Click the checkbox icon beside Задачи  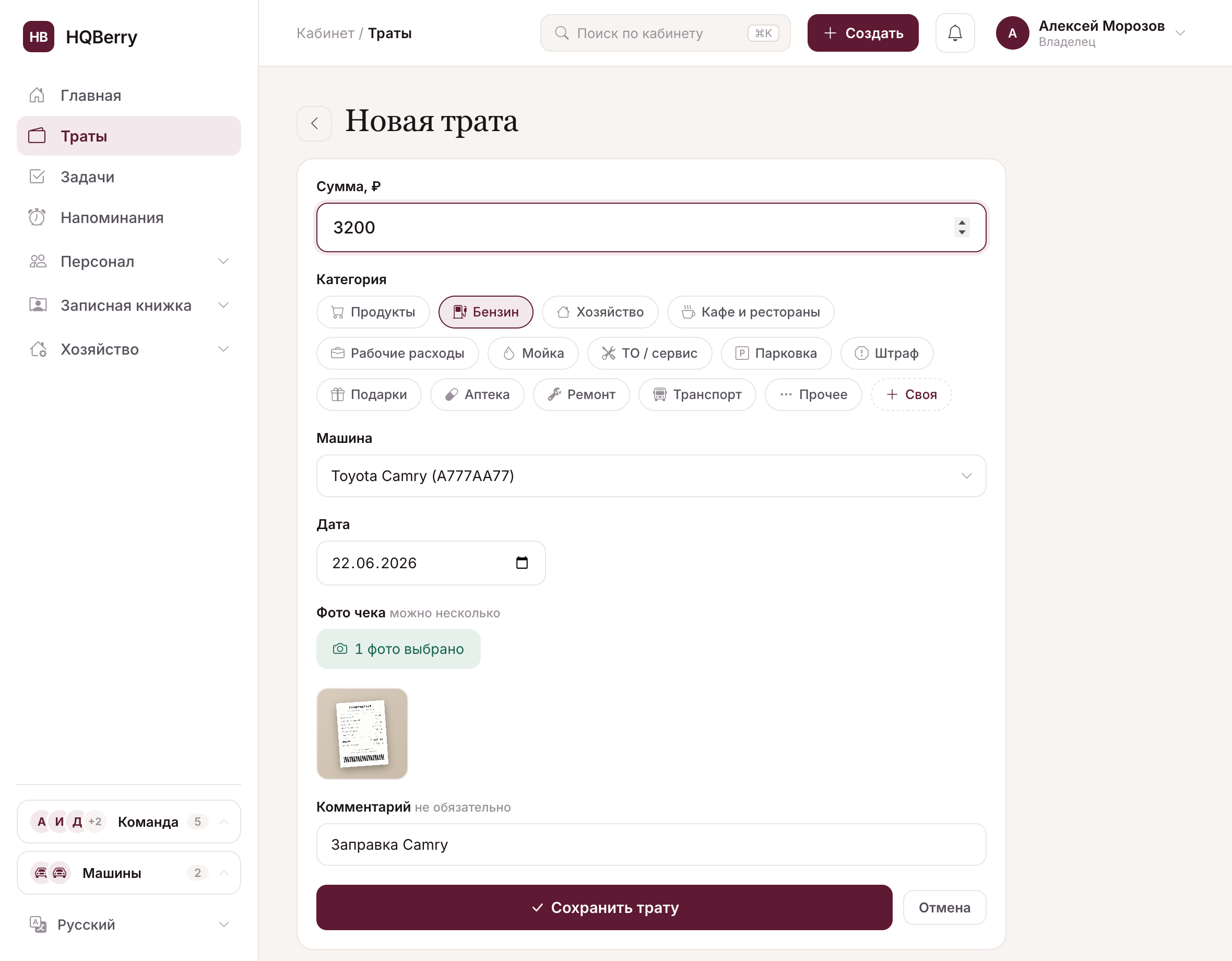point(37,177)
